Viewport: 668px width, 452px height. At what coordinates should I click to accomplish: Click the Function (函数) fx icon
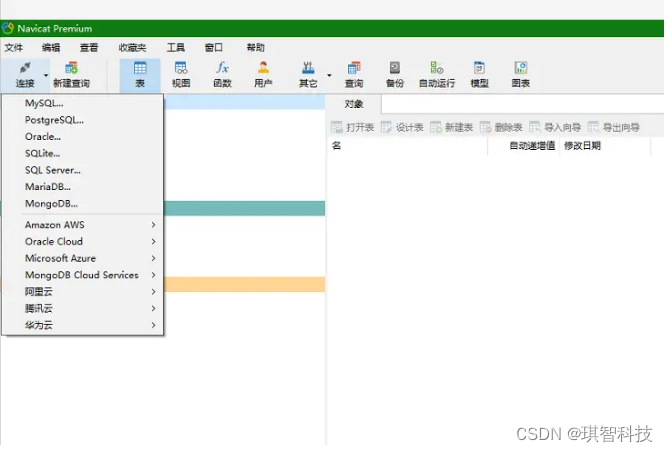click(222, 68)
